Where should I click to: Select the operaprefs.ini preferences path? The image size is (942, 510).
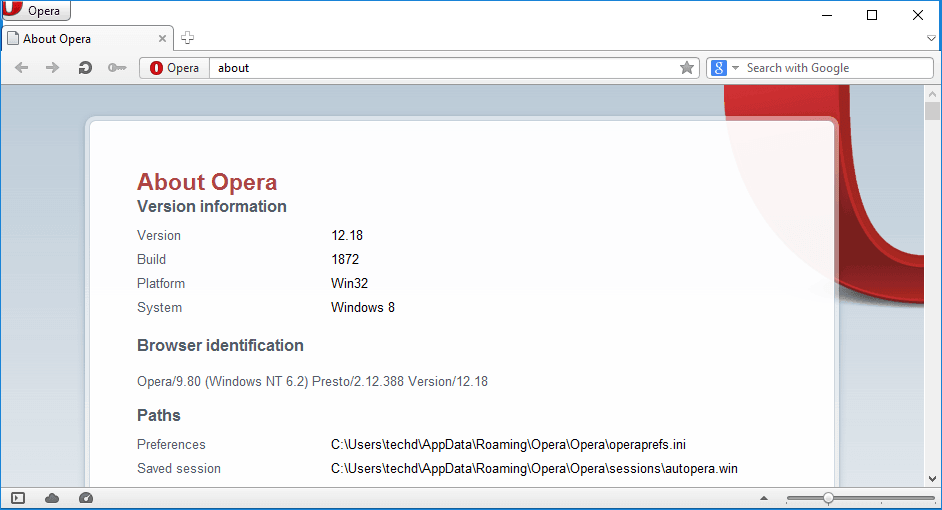[x=508, y=445]
